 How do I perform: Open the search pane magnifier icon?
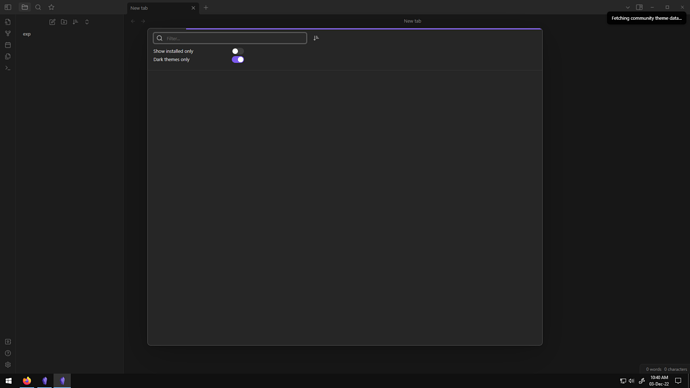click(38, 7)
